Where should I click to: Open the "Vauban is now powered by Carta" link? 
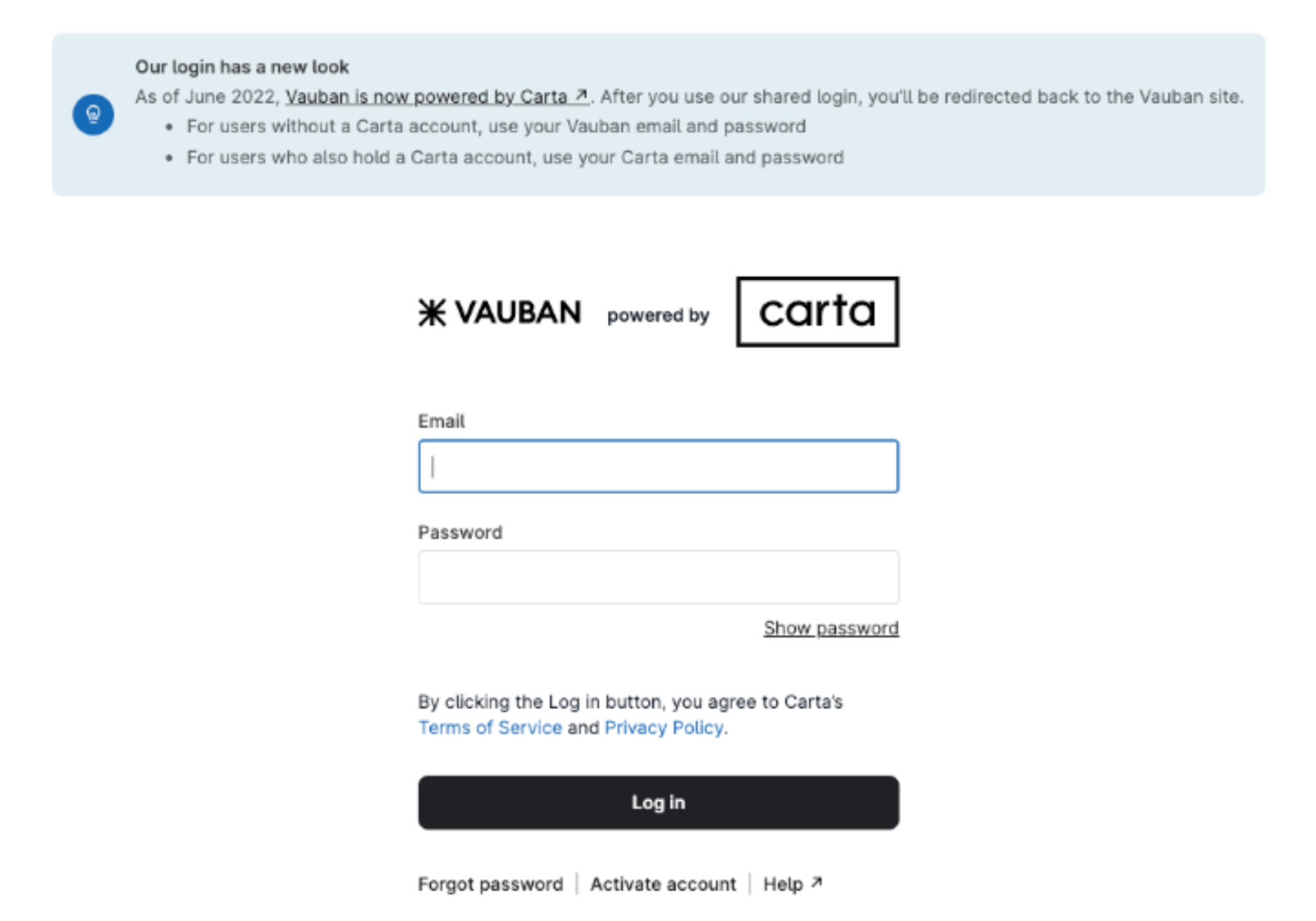pos(426,97)
